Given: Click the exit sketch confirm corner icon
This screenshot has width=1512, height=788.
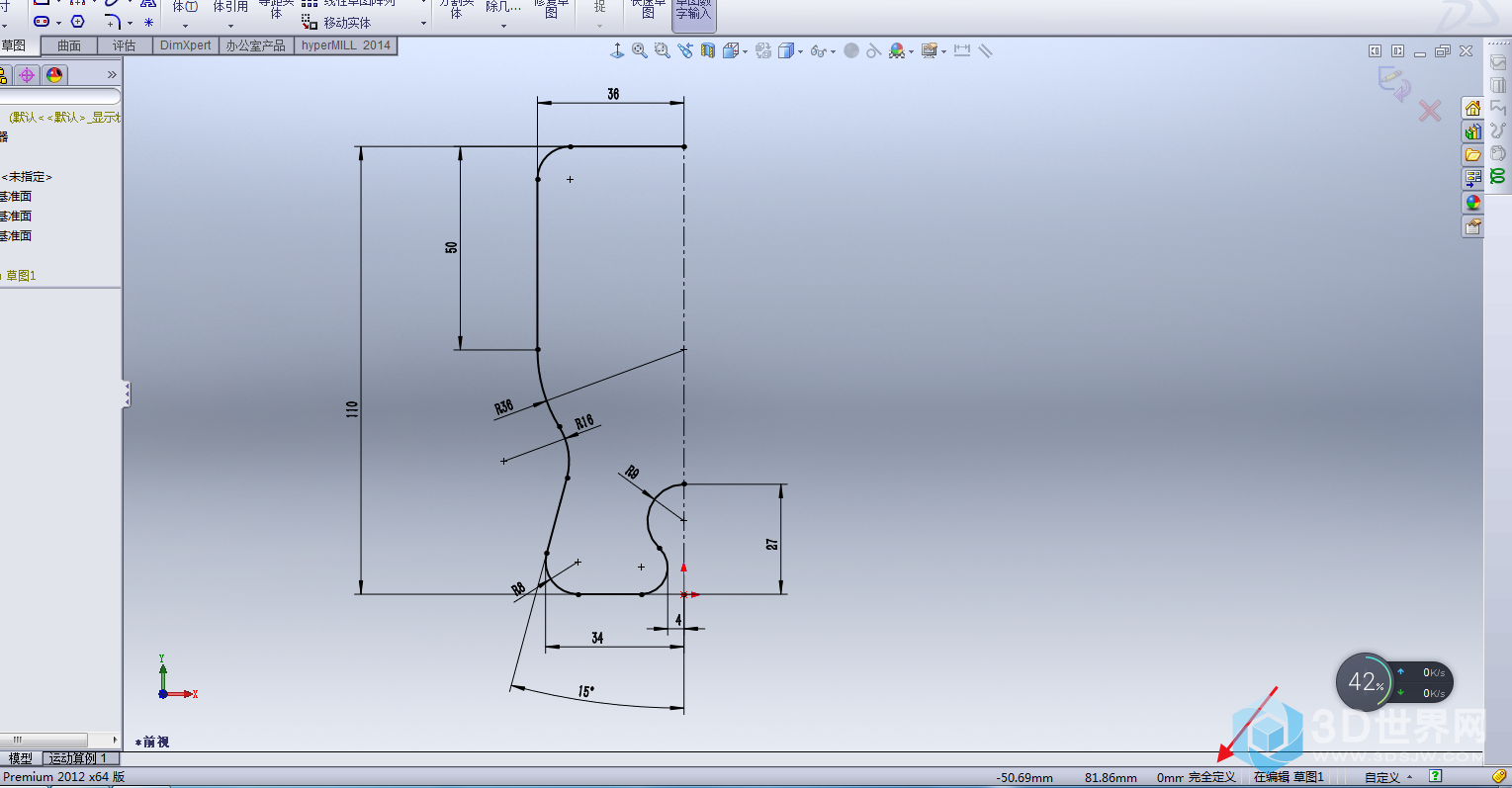Looking at the screenshot, I should (1394, 83).
